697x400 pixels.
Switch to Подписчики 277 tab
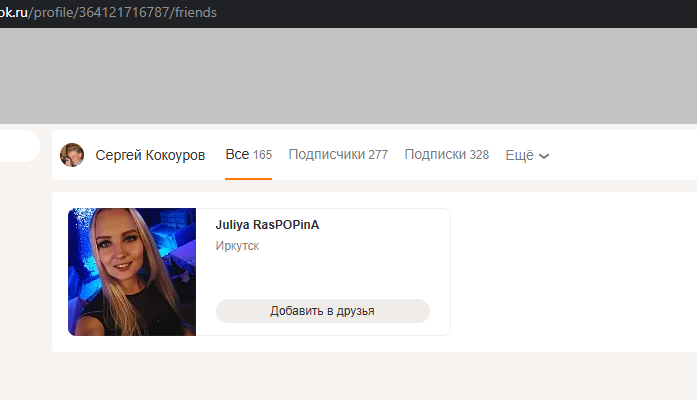338,155
